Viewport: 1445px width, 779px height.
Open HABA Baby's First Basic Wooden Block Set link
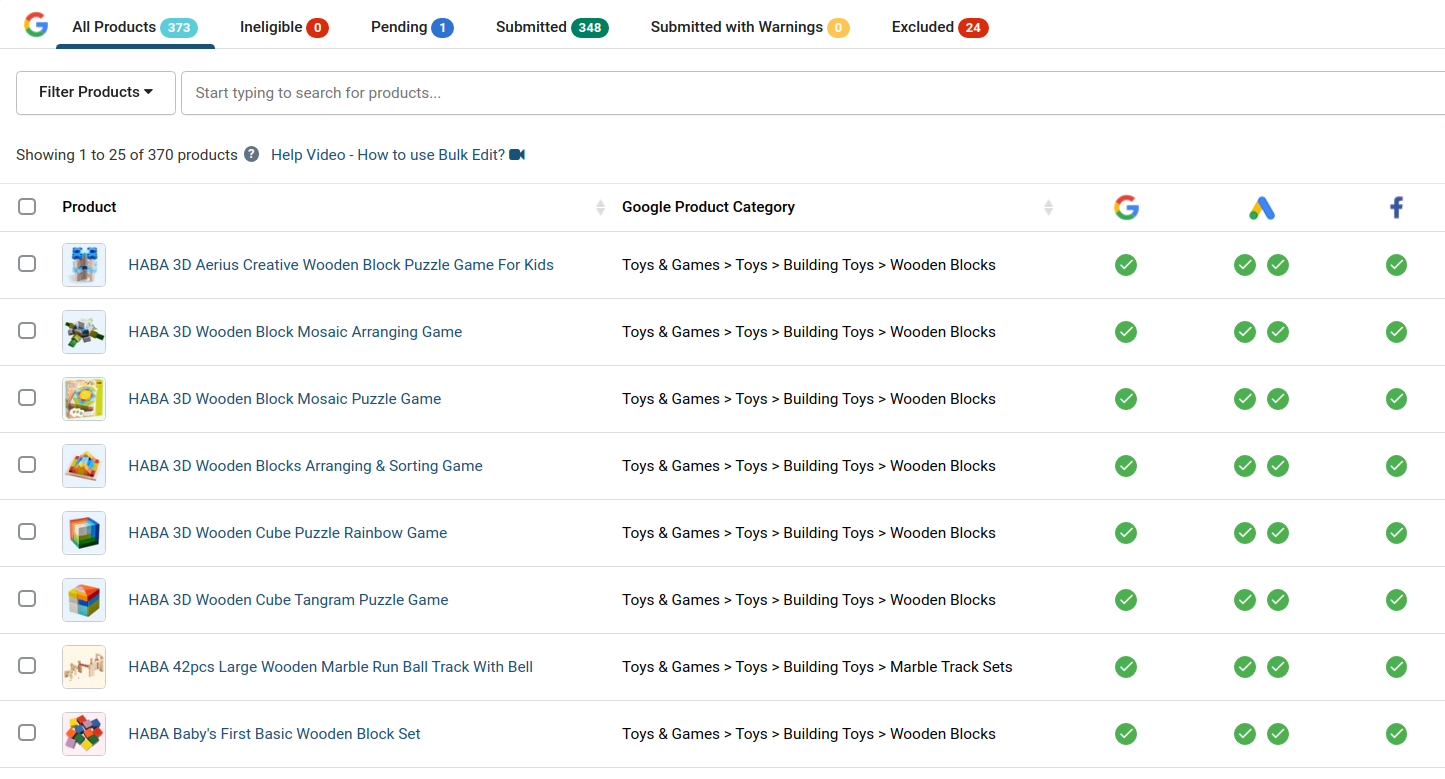[275, 734]
